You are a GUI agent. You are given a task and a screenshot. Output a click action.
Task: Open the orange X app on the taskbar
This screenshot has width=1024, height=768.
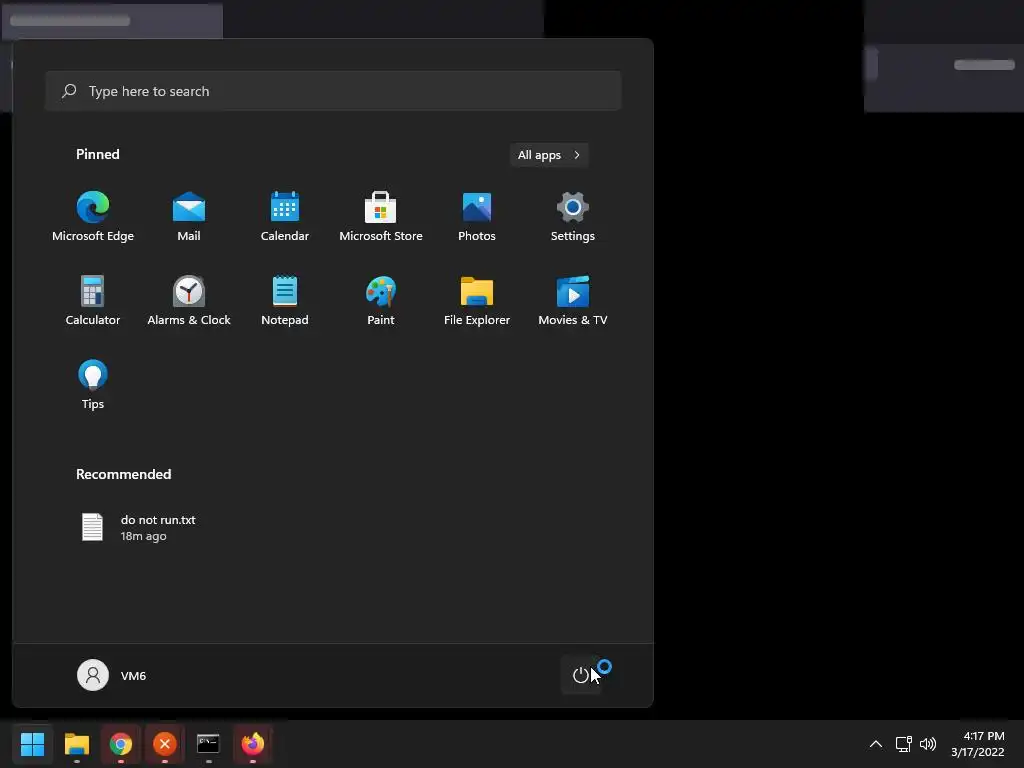click(x=165, y=744)
